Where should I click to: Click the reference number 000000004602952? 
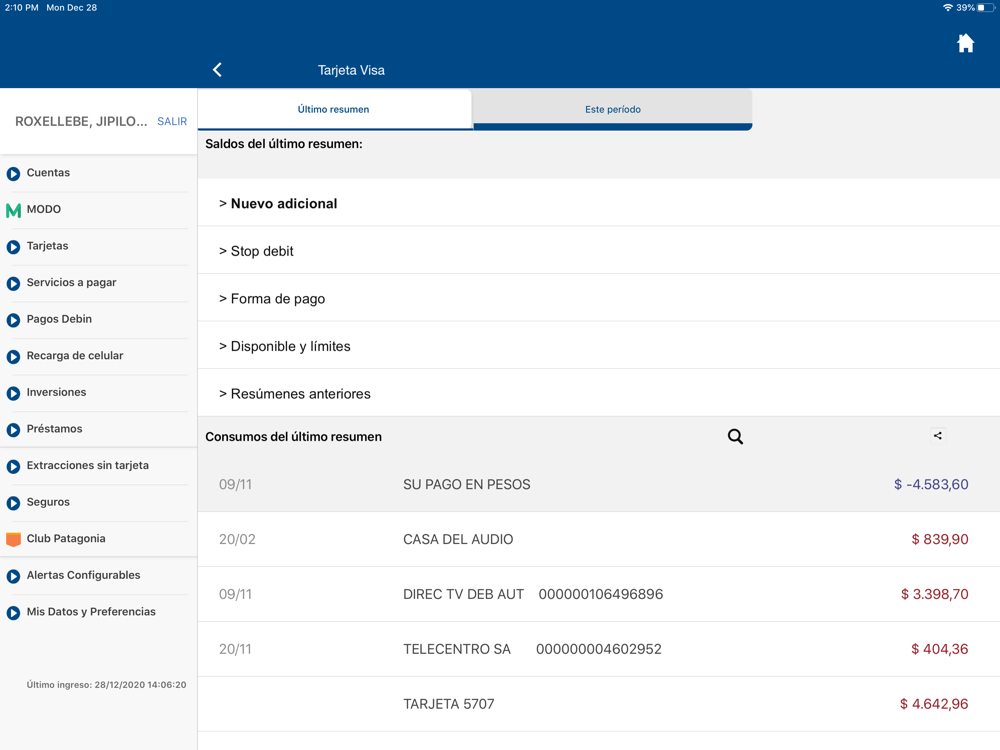click(598, 649)
